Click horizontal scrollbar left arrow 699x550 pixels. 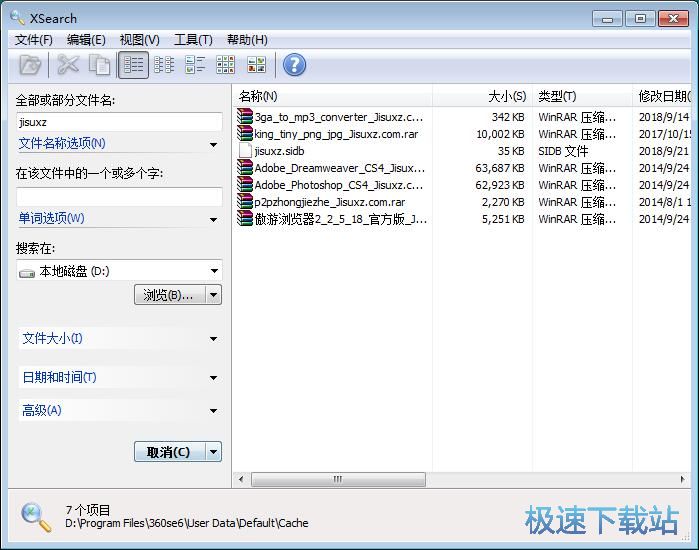tap(241, 480)
